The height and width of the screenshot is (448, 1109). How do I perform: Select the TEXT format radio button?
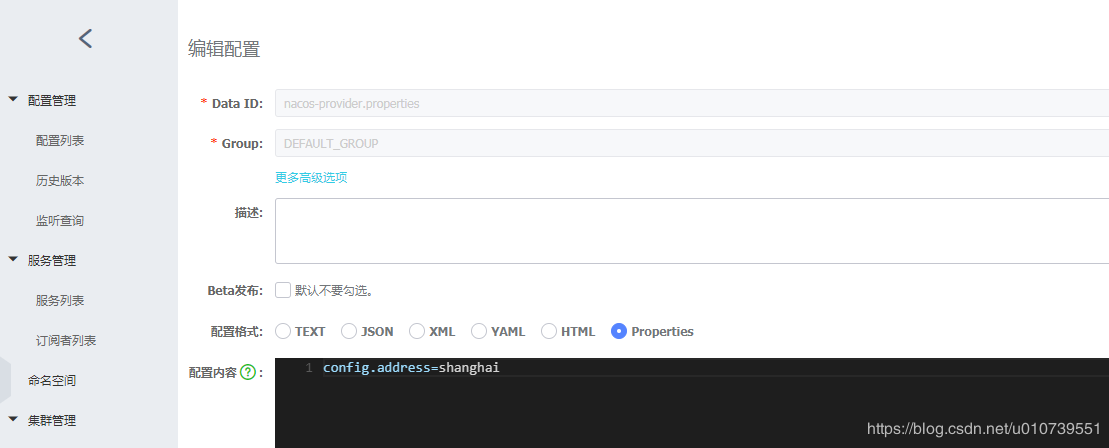(x=283, y=331)
